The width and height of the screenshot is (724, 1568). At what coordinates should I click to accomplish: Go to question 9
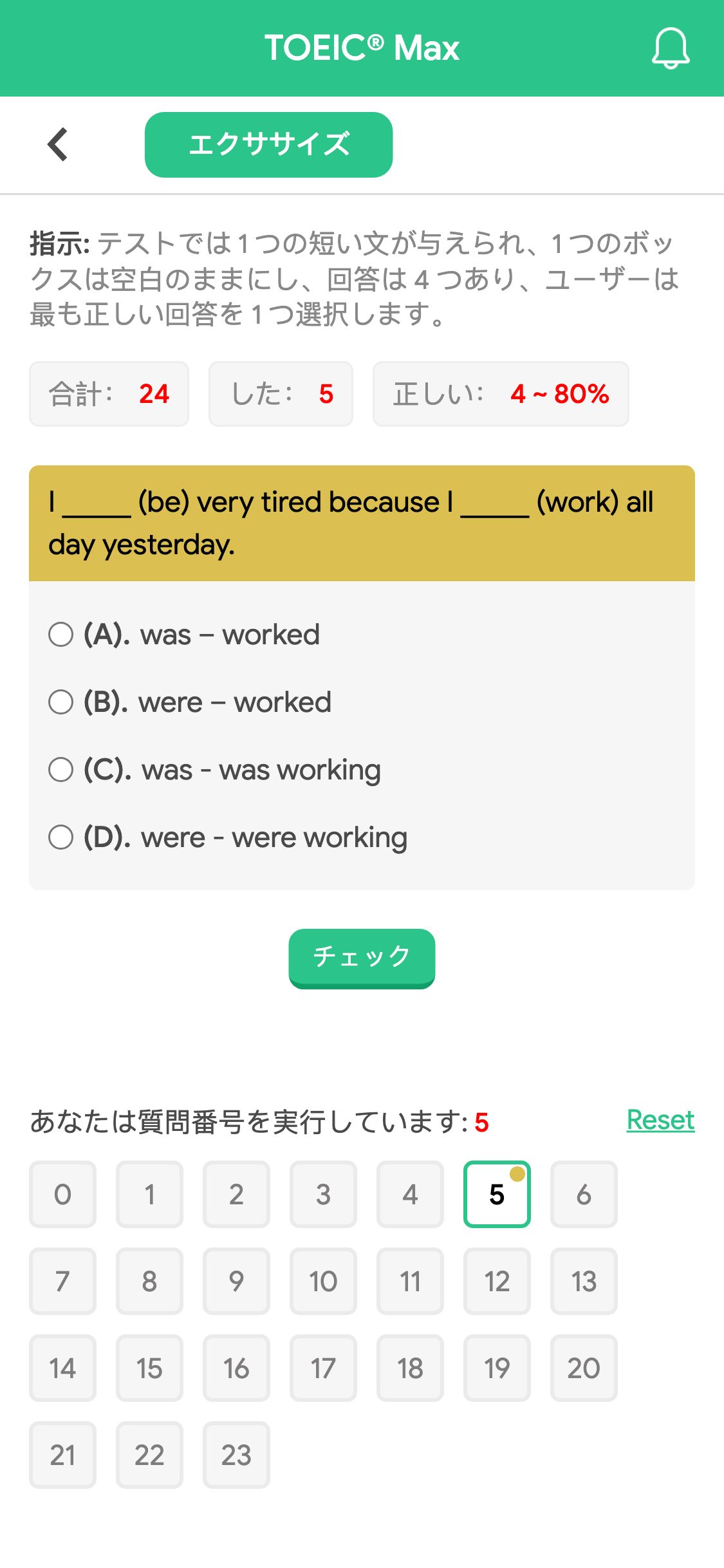pyautogui.click(x=236, y=1281)
